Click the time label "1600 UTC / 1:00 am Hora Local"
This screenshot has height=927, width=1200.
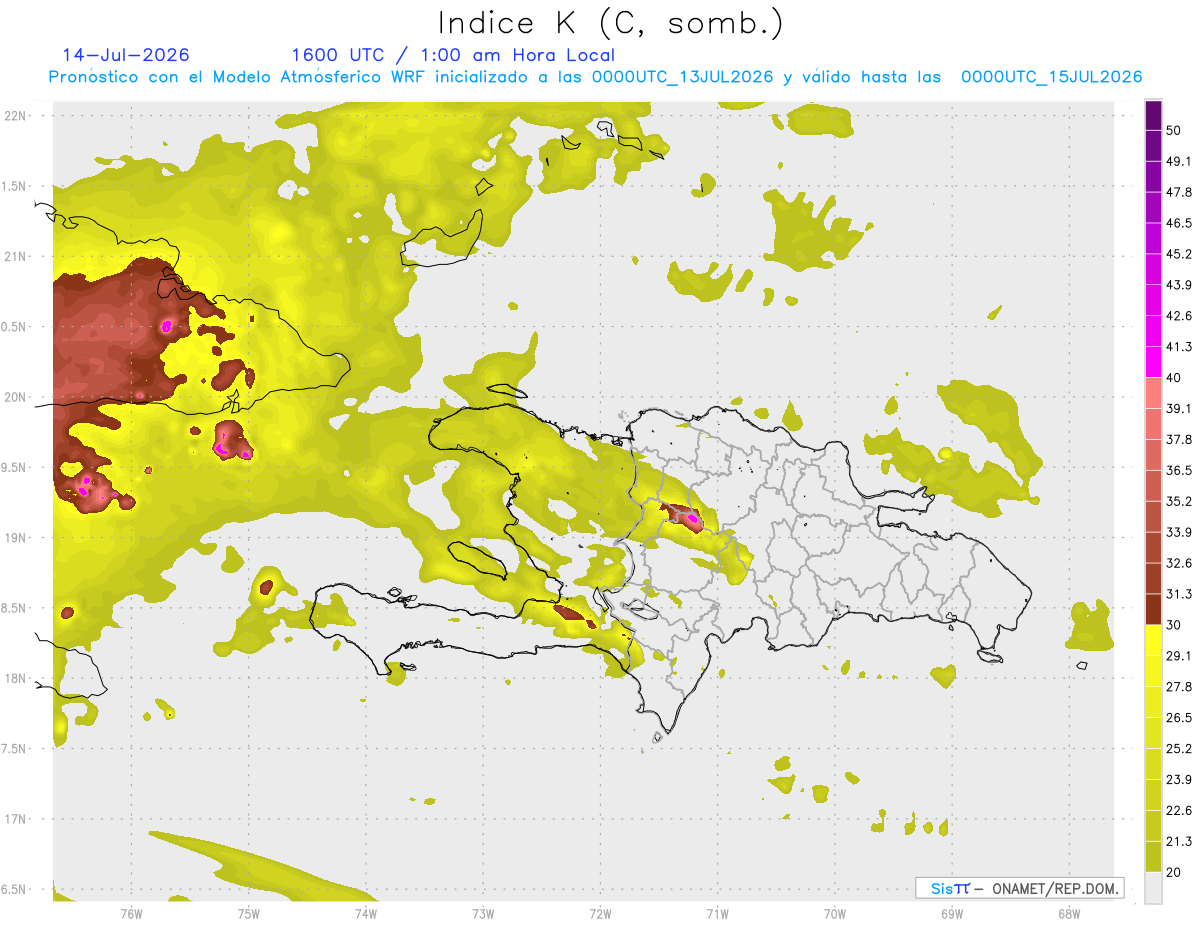click(453, 55)
